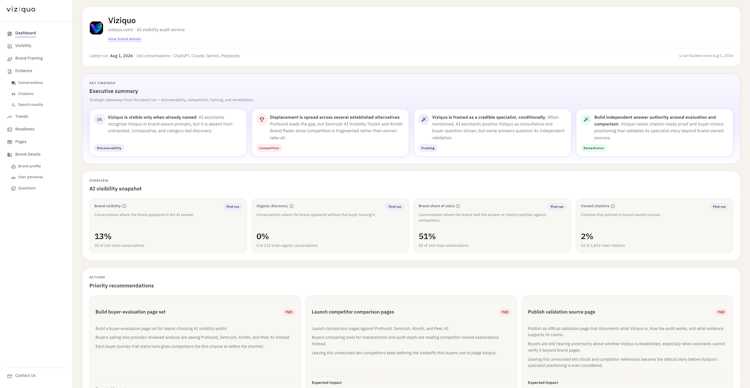Show the Brand visibility info icon
This screenshot has height=388, width=750.
[x=124, y=206]
